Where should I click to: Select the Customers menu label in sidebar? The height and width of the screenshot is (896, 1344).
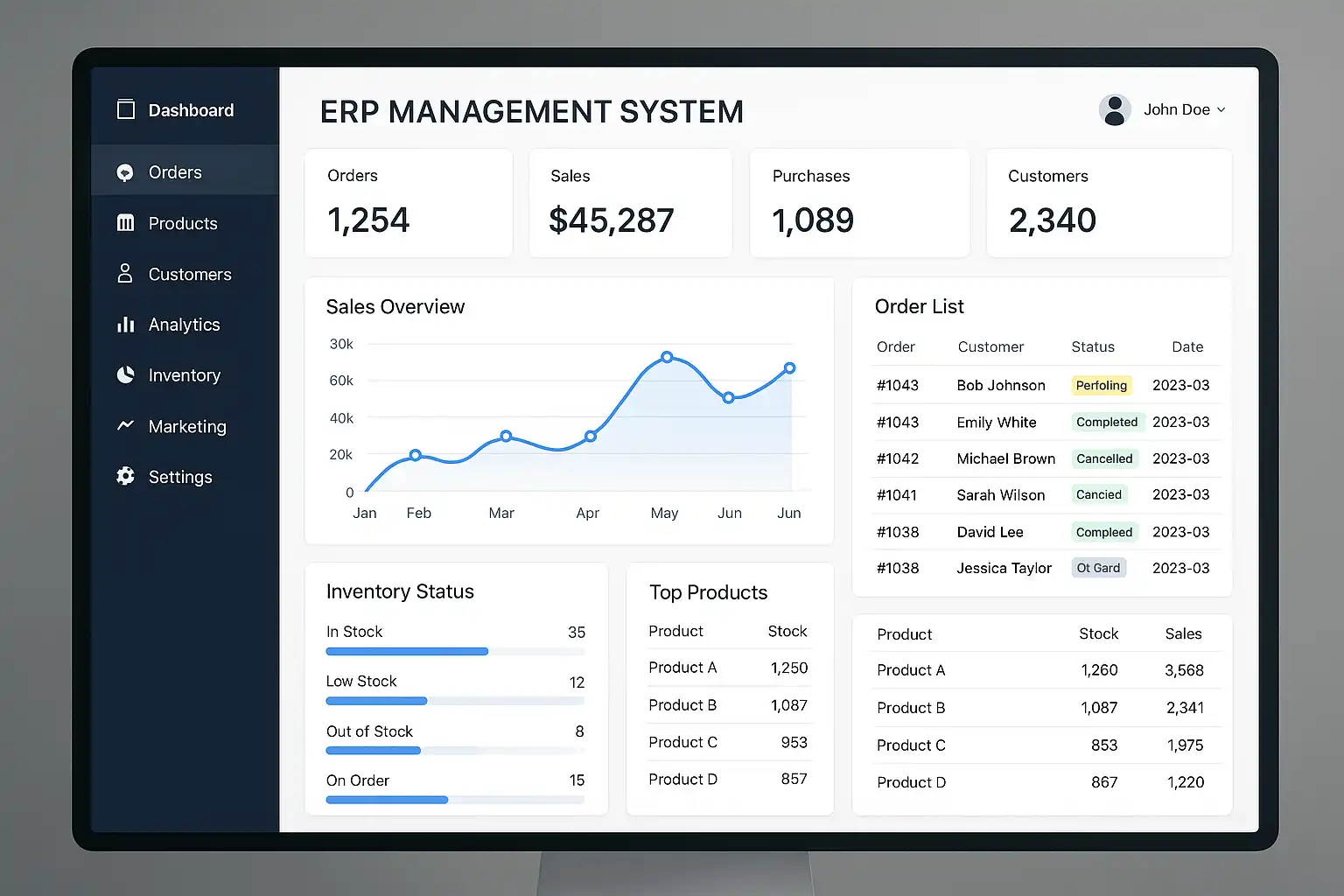coord(190,274)
